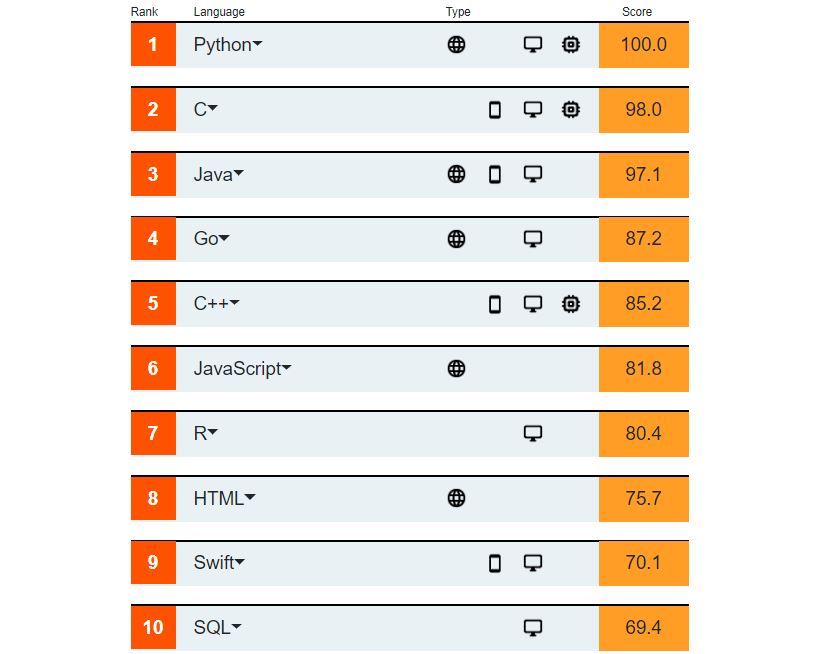Click the web globe icon for JavaScript
Image resolution: width=817 pixels, height=654 pixels.
click(456, 368)
